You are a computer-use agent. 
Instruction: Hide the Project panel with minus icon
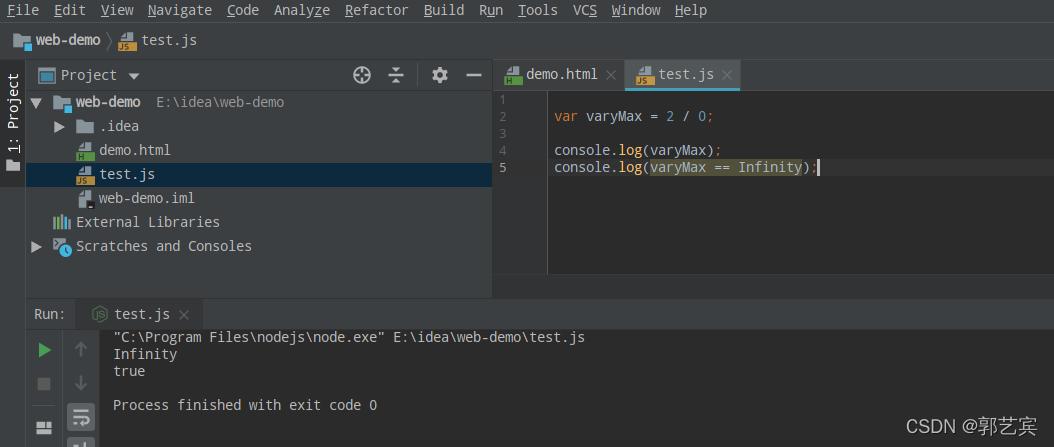(x=474, y=75)
